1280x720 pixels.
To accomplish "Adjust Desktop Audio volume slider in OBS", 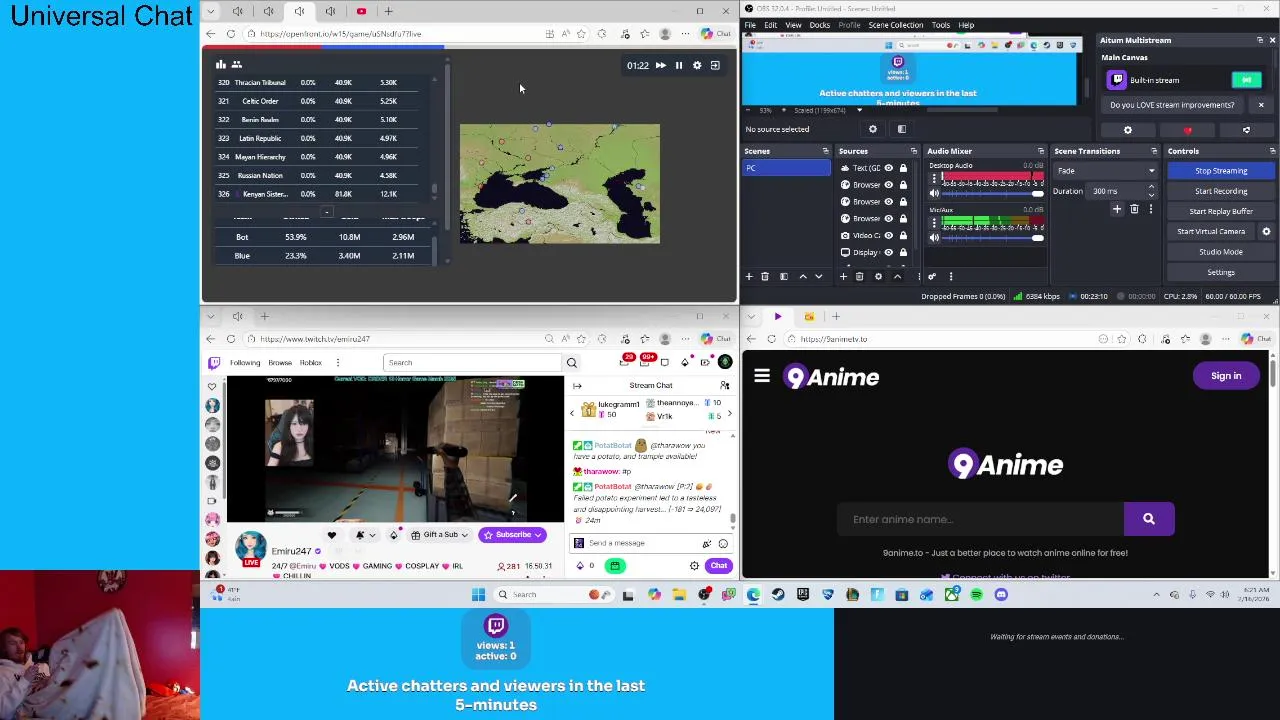I will (x=993, y=192).
